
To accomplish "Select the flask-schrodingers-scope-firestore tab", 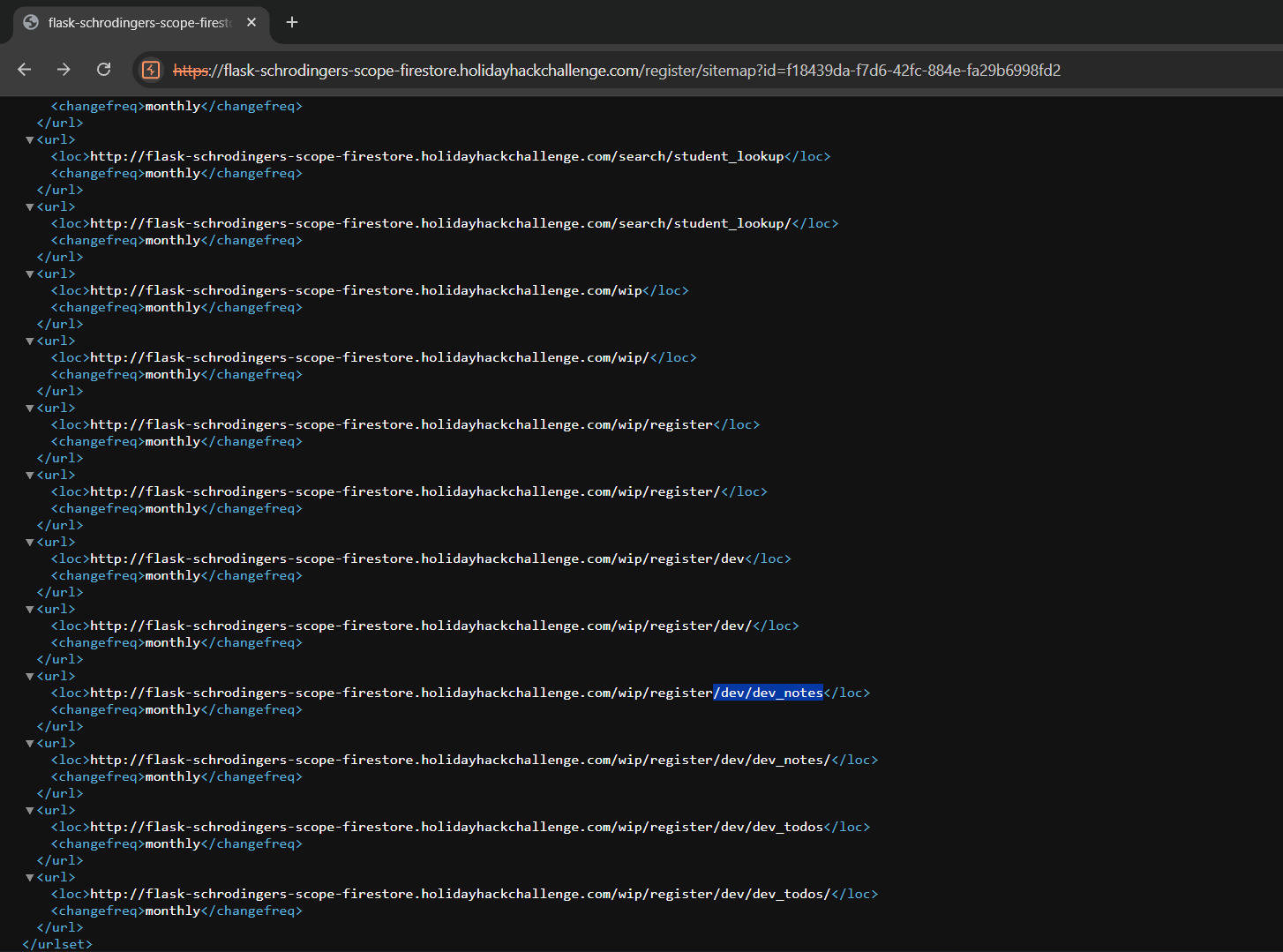I will (141, 23).
